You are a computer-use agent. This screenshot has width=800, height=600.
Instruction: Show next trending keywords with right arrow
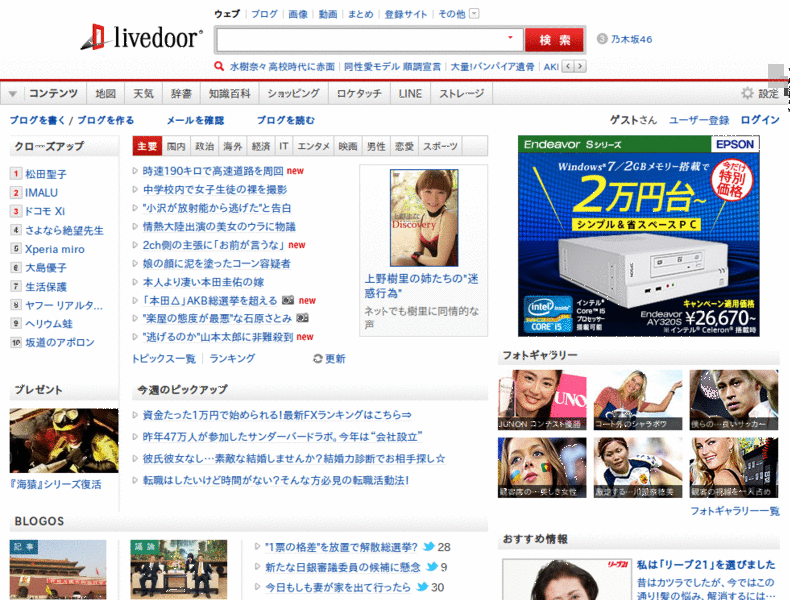point(580,66)
